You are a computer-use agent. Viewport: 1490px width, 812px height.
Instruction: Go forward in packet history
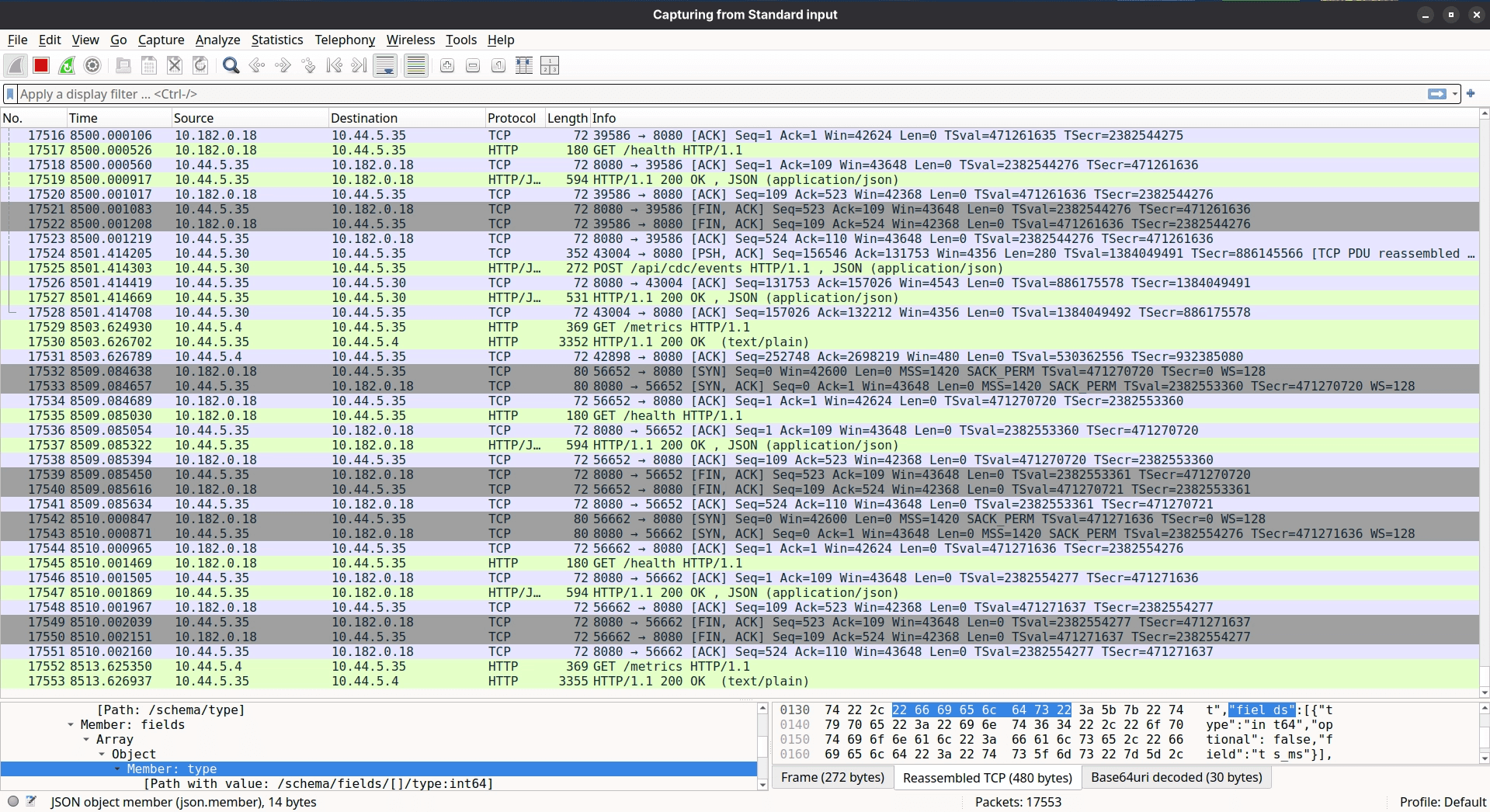283,66
